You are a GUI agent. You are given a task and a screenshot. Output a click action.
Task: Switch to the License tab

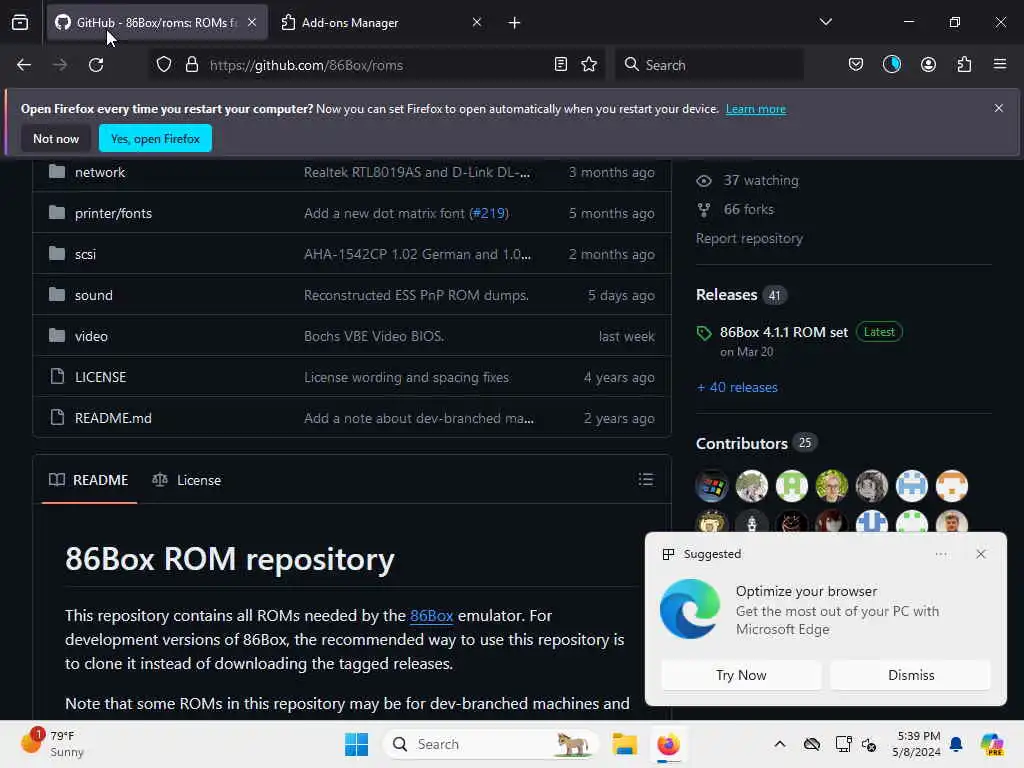(187, 480)
